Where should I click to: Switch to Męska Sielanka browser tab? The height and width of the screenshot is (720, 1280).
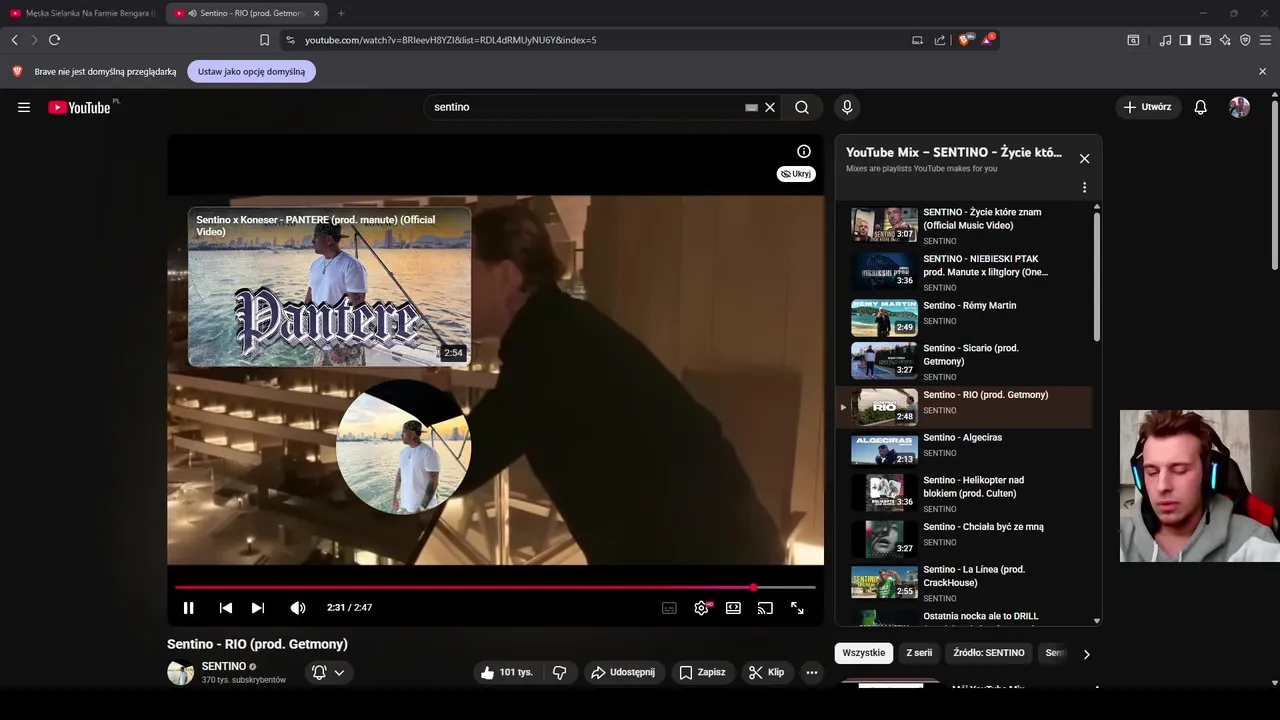82,13
